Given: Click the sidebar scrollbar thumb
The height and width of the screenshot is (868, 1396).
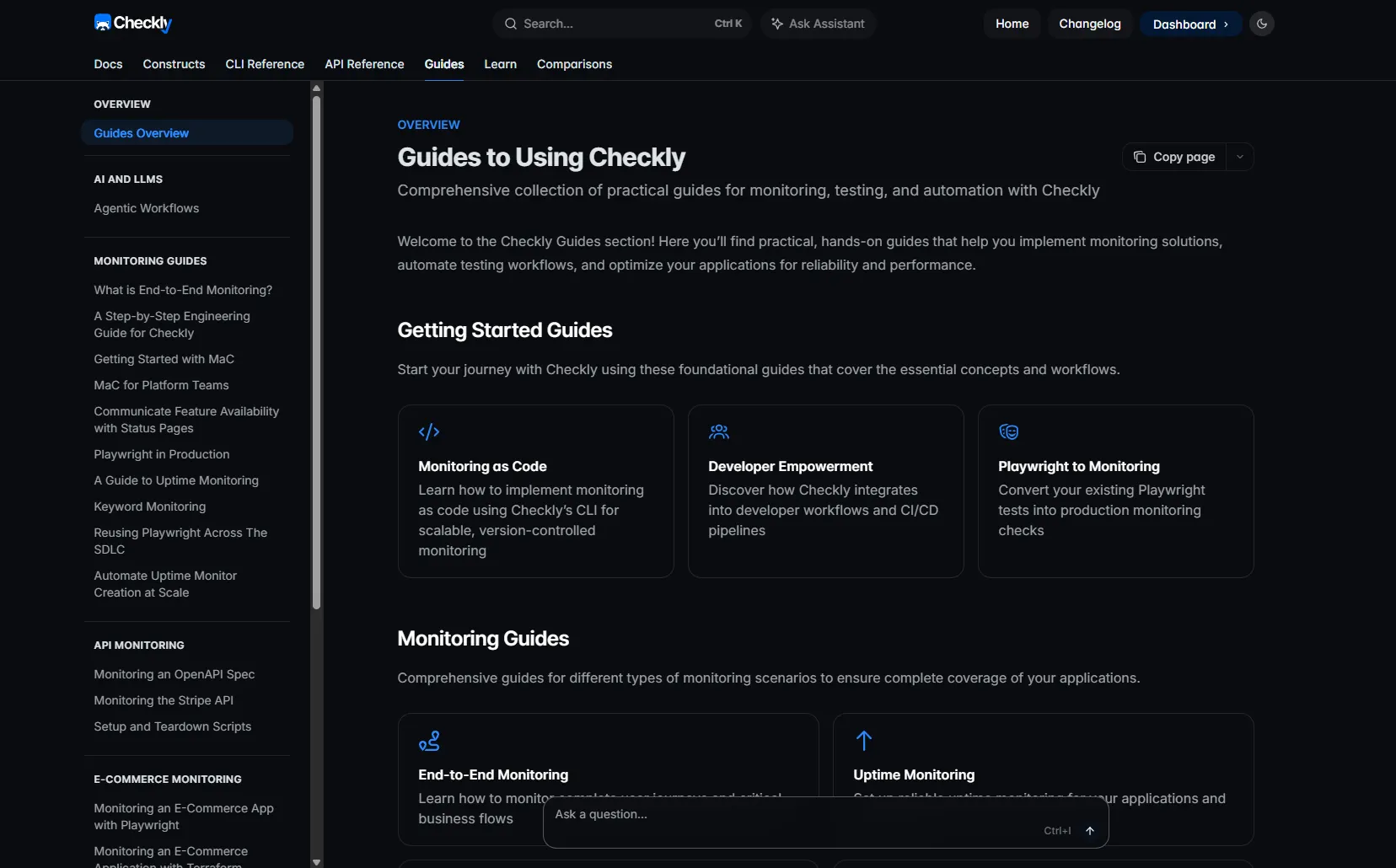Looking at the screenshot, I should [317, 352].
